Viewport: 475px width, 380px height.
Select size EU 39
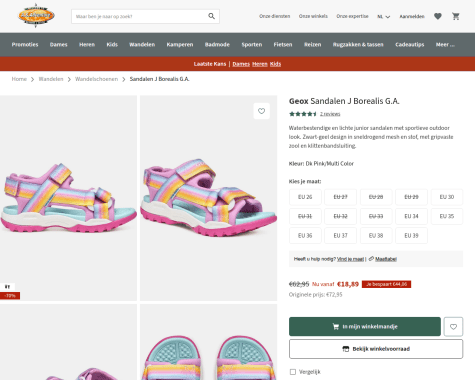pos(411,235)
